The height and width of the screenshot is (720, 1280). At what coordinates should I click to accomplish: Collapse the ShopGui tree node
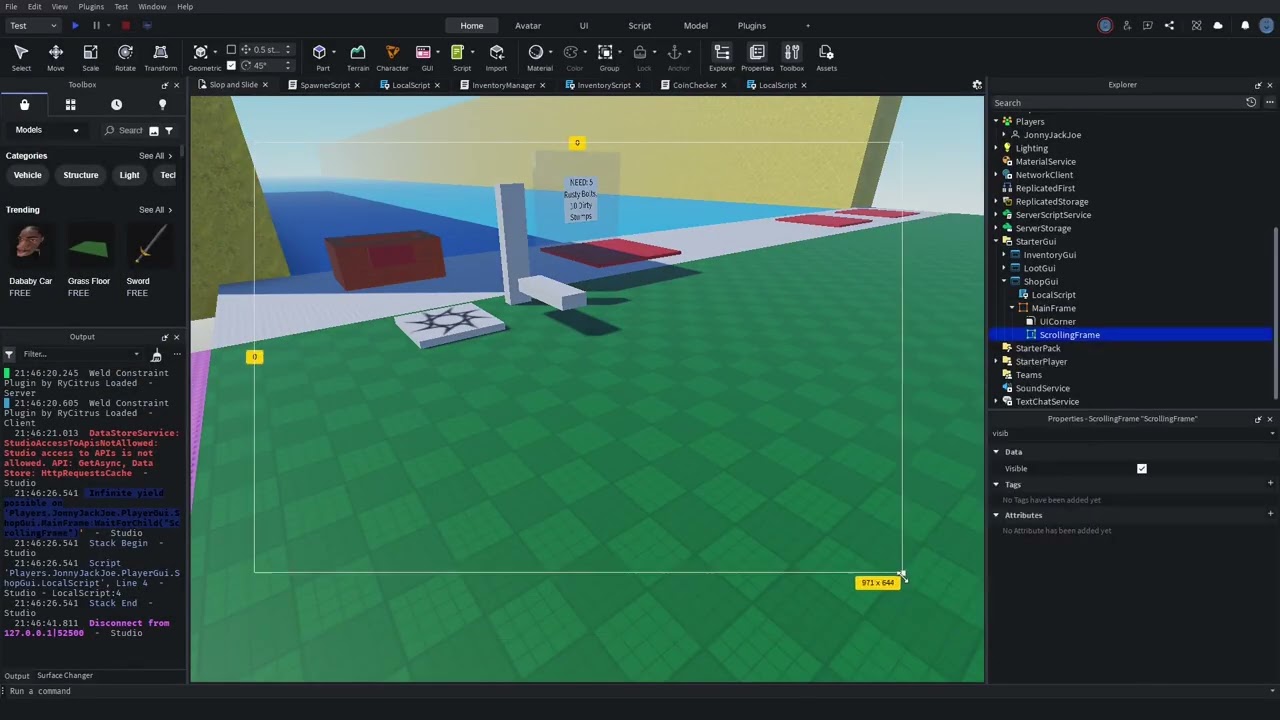1004,281
